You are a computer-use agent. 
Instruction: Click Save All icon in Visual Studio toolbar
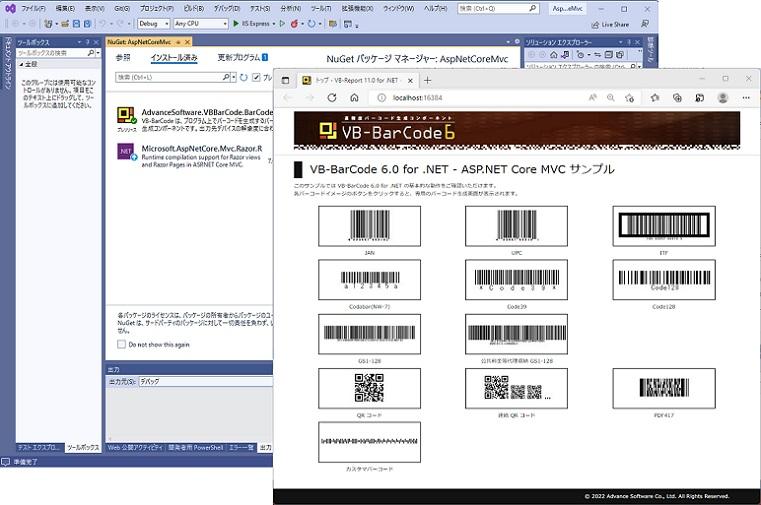87,23
